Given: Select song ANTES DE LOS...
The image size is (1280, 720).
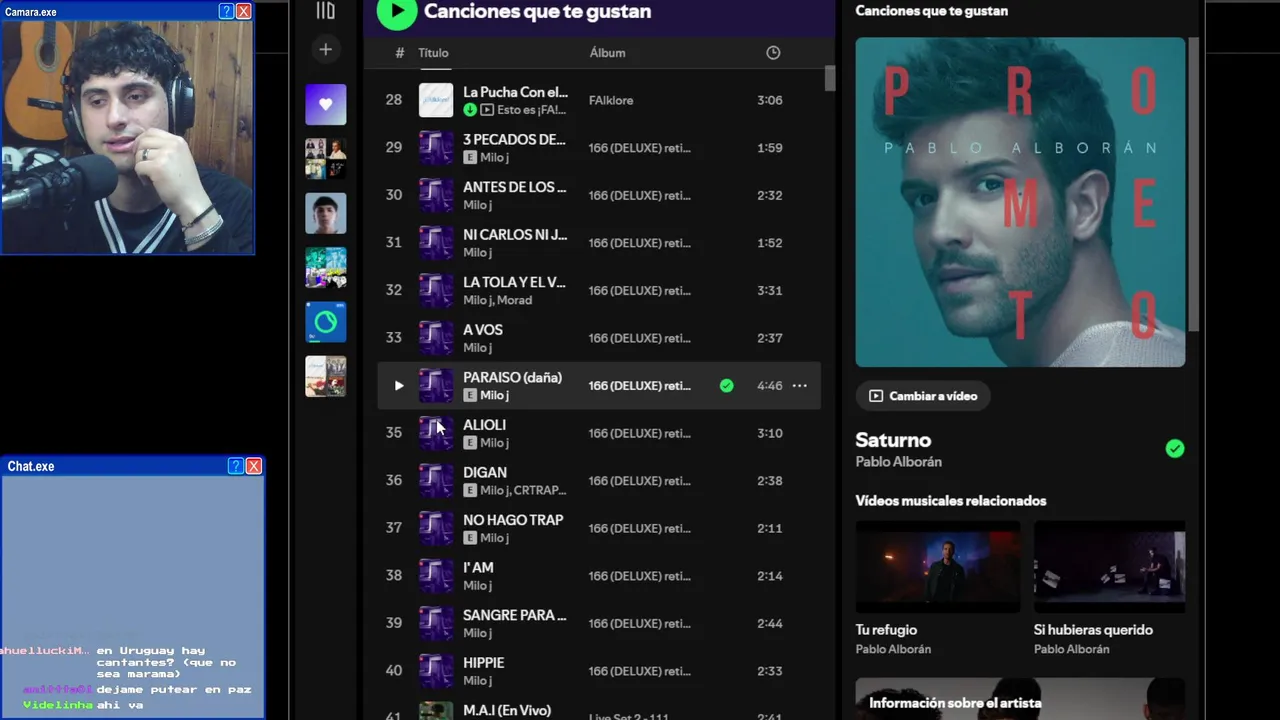Looking at the screenshot, I should click(514, 187).
